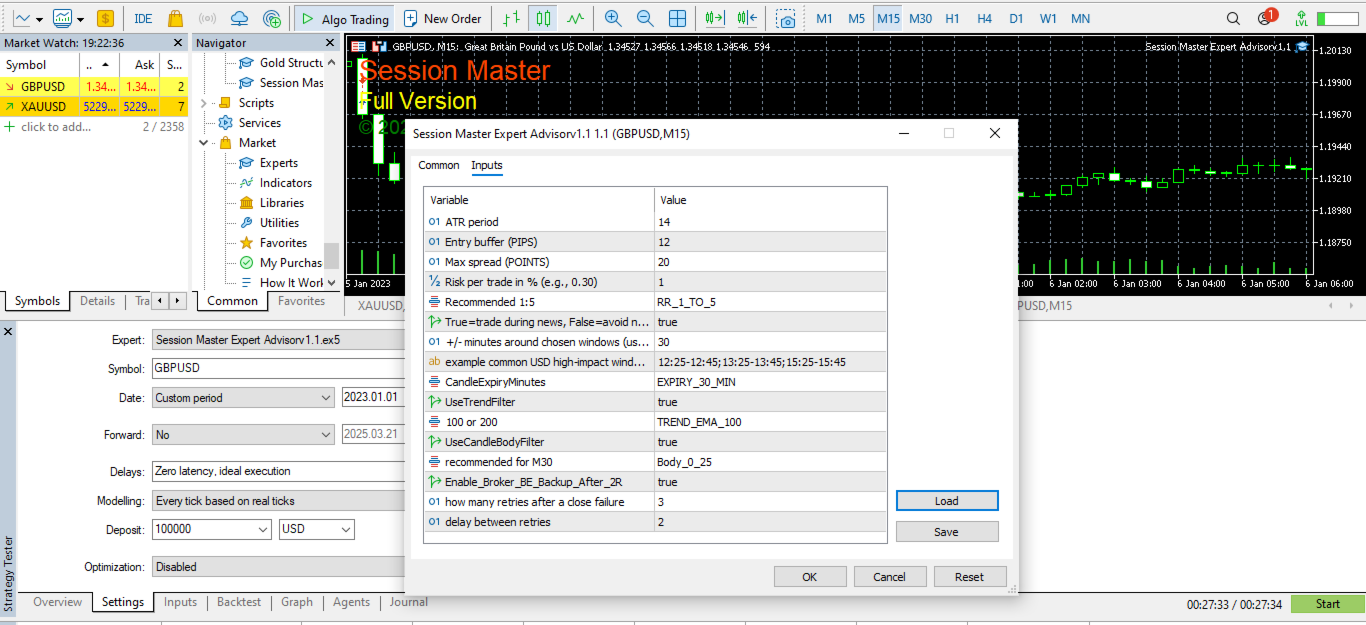The width and height of the screenshot is (1366, 625).
Task: Open the Forward dropdown
Action: (243, 435)
